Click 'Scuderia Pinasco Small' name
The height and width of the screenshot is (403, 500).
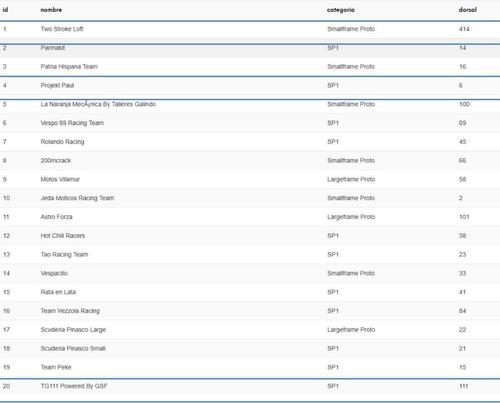73,348
